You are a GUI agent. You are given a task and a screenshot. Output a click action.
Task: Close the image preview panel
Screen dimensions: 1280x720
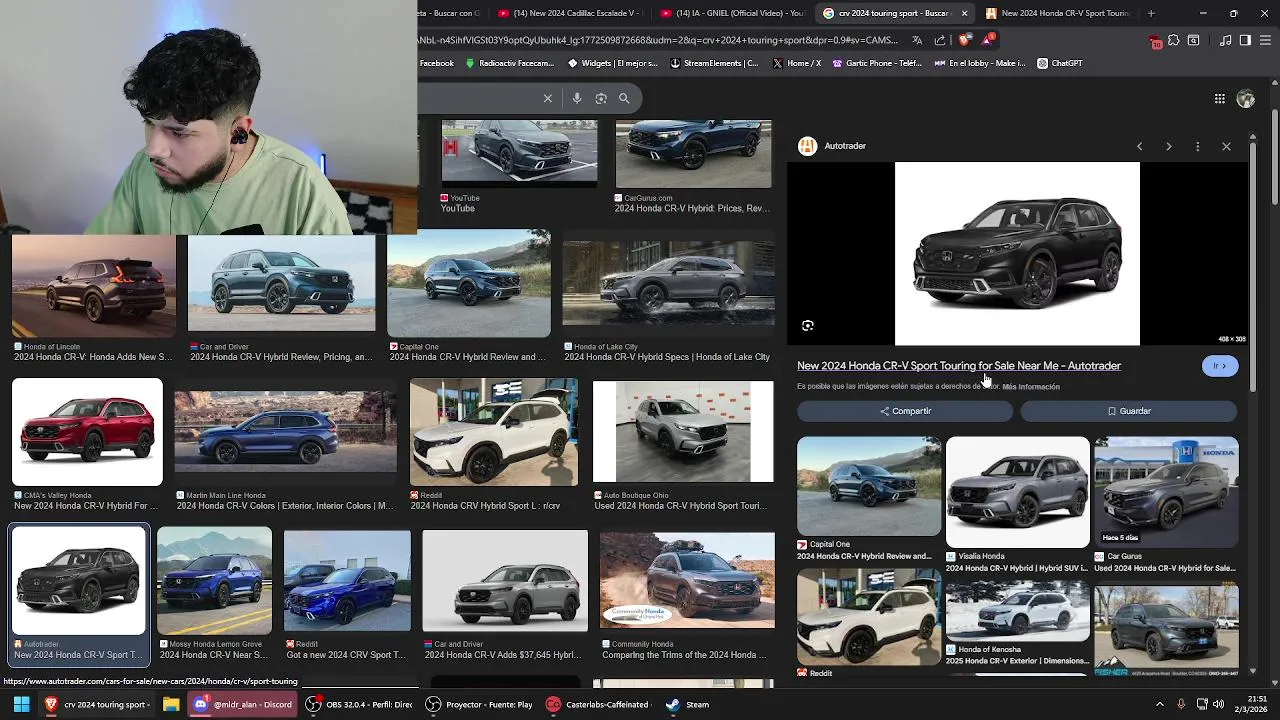coord(1226,146)
